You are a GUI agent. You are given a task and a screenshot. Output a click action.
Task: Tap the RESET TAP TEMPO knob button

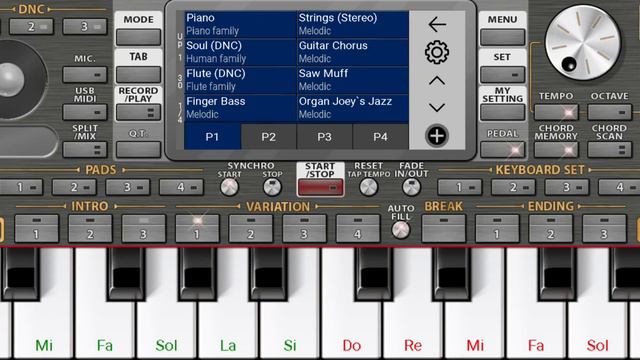369,187
